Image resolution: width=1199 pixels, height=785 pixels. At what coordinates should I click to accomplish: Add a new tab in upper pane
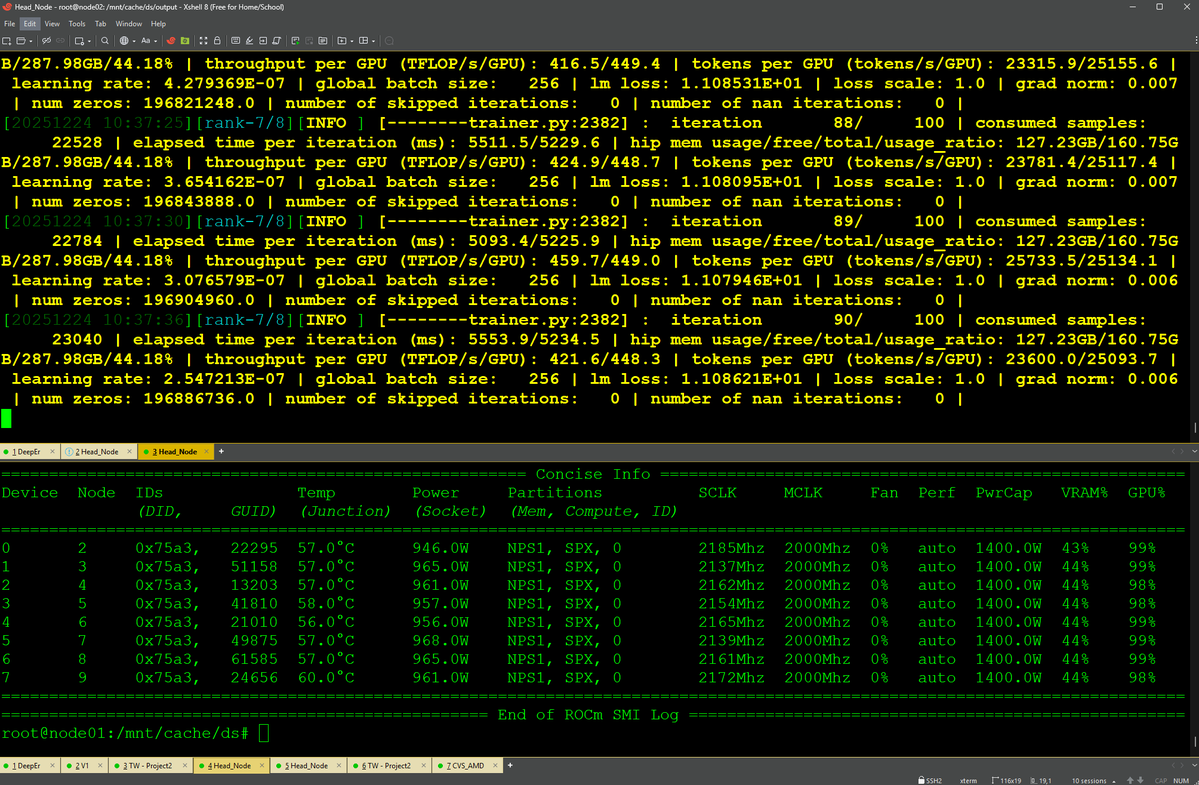coord(222,452)
